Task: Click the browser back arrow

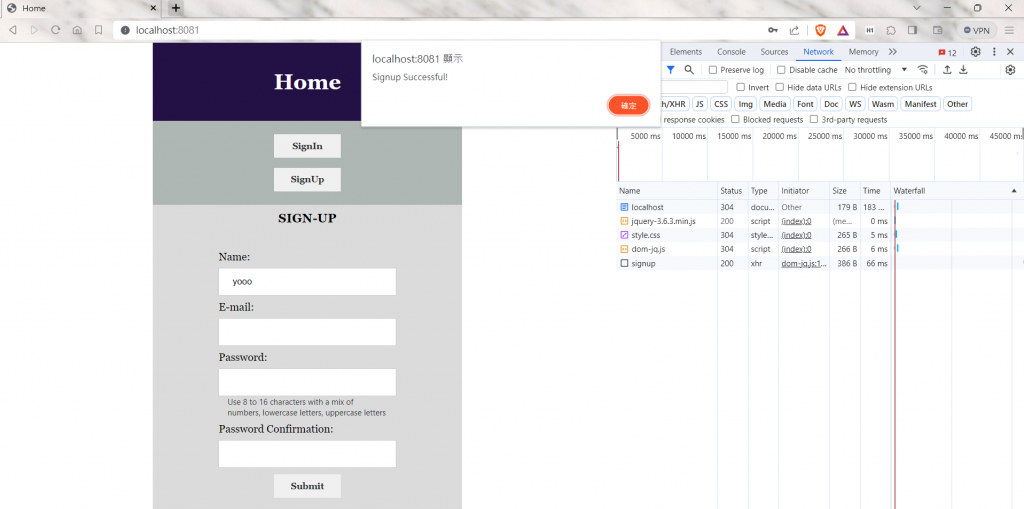Action: coord(12,30)
